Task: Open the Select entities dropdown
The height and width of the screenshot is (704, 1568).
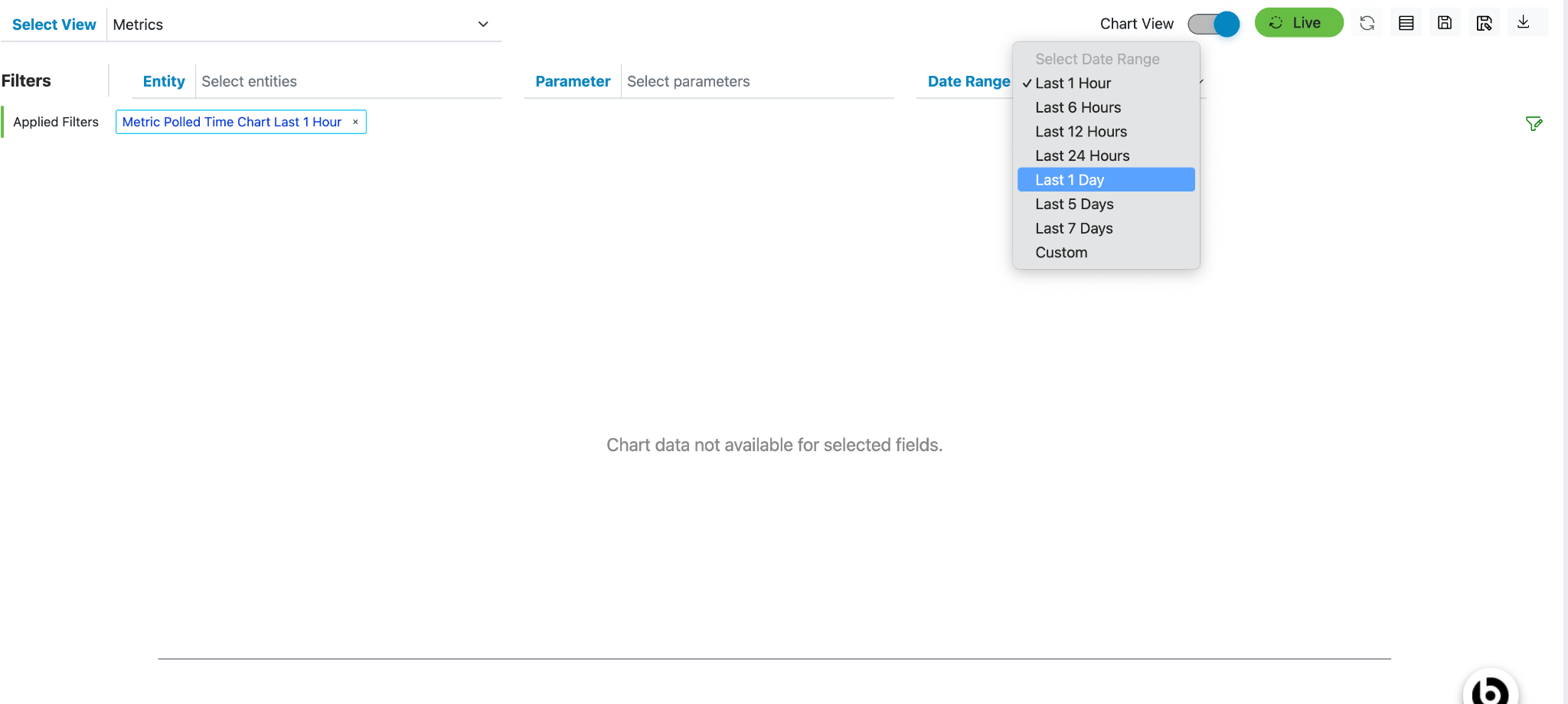Action: [348, 81]
